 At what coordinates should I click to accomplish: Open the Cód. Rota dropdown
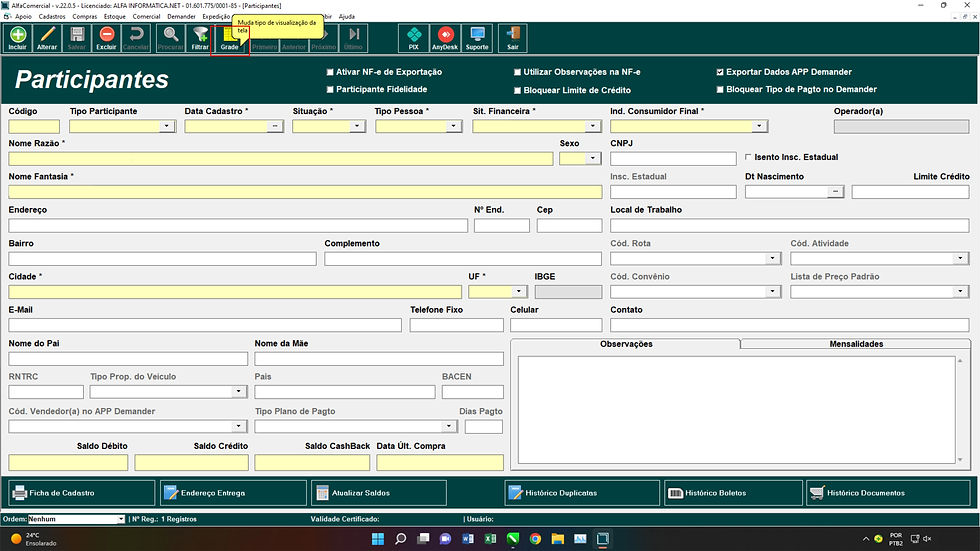coord(772,259)
